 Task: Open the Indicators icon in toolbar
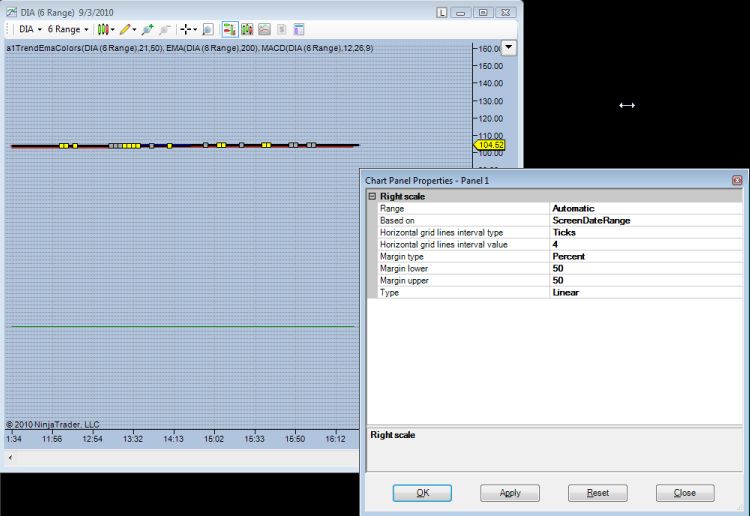point(265,30)
